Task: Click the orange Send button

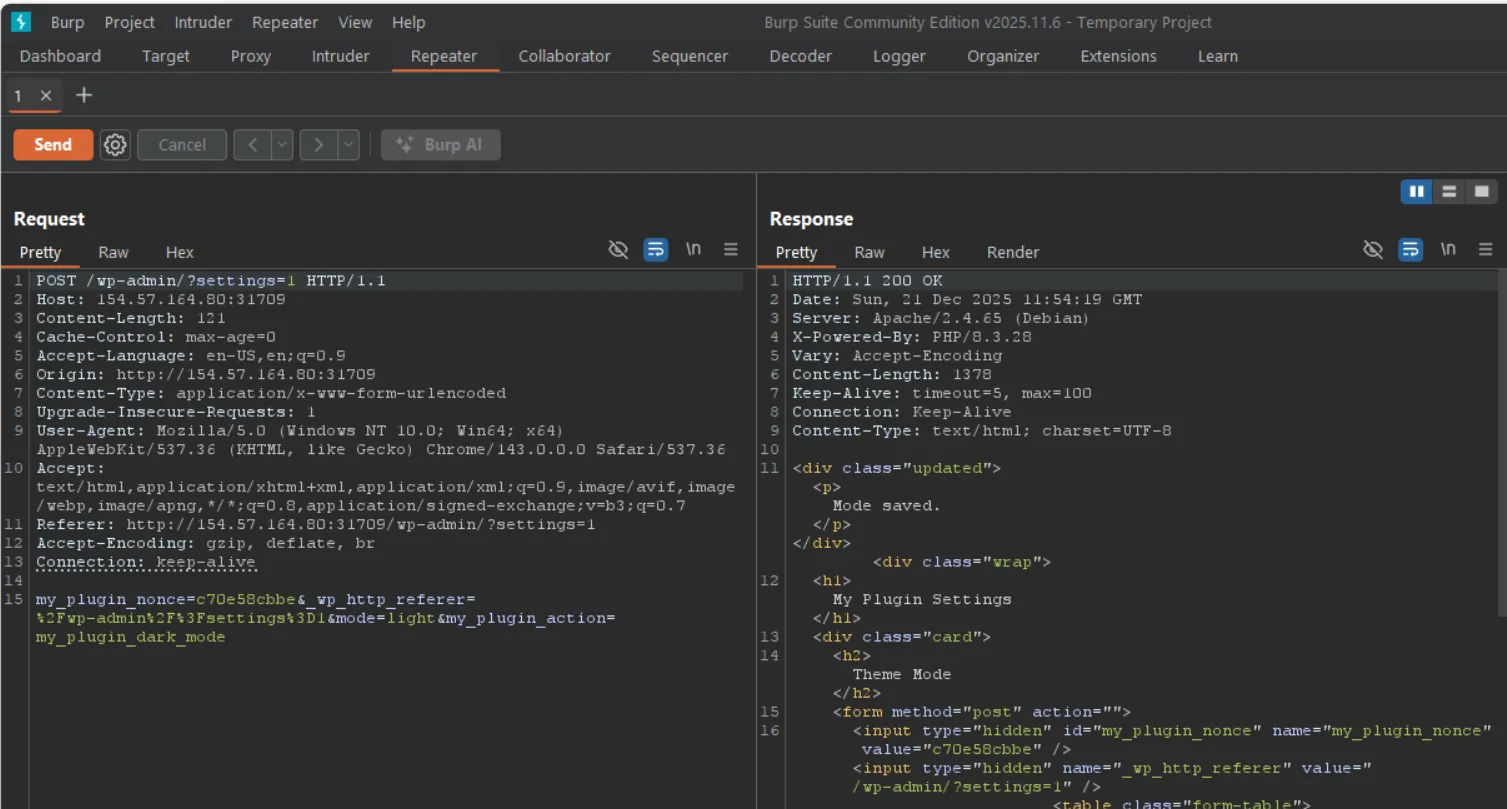Action: [53, 145]
